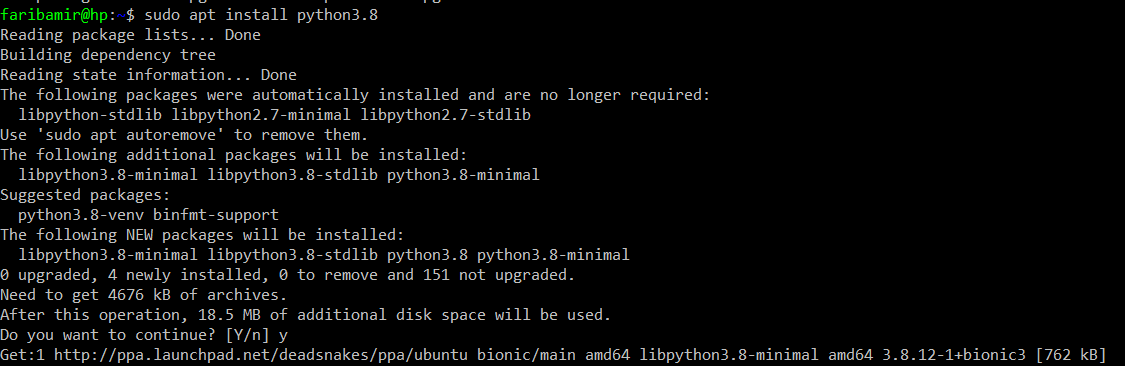Click binfmt-support in suggested packages

(x=216, y=215)
